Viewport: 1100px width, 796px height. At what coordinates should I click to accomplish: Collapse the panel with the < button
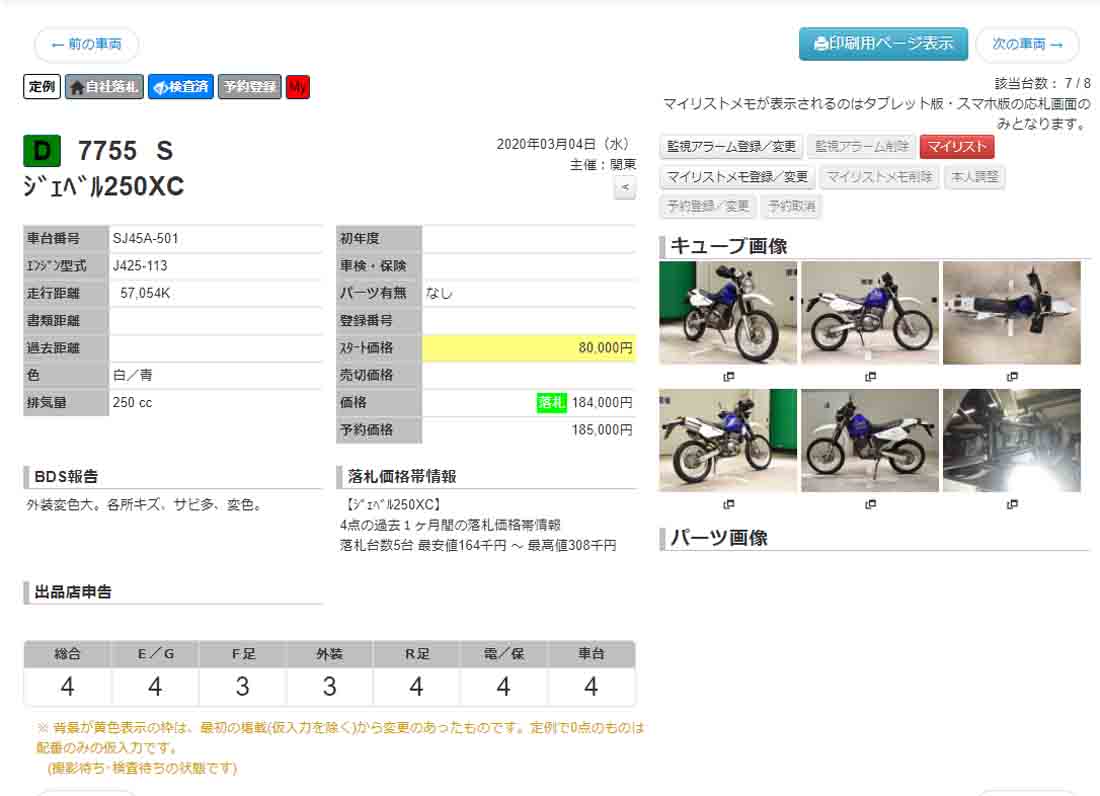[625, 187]
